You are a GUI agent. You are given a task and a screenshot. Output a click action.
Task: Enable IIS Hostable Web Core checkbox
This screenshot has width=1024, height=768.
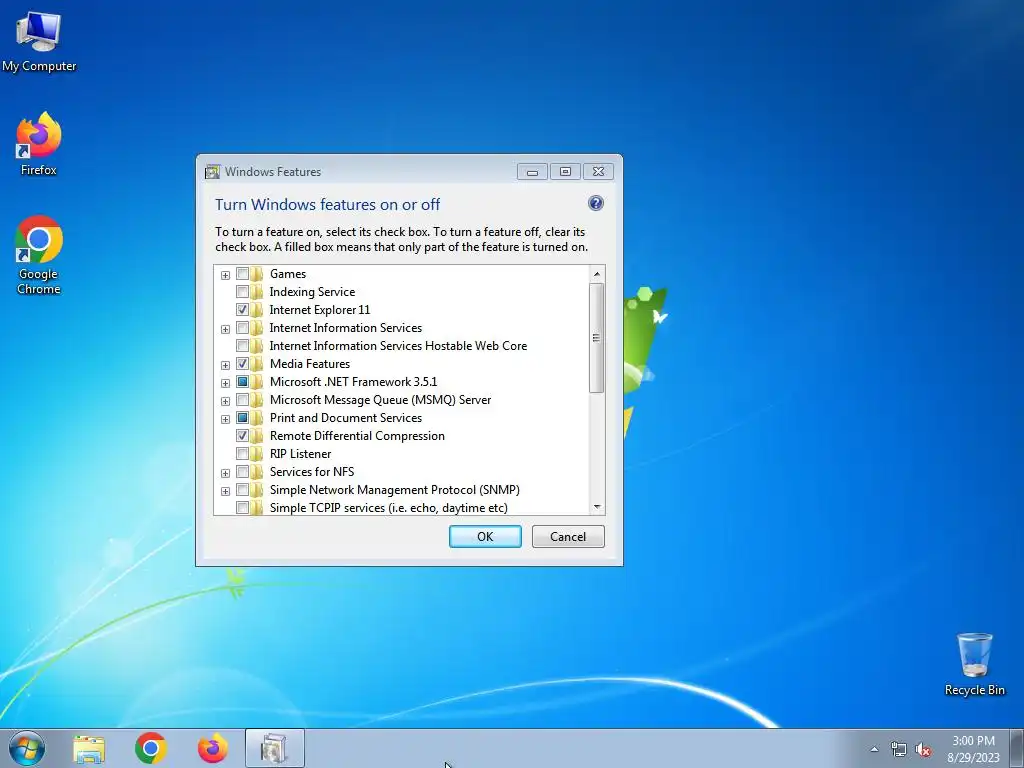[x=242, y=345]
